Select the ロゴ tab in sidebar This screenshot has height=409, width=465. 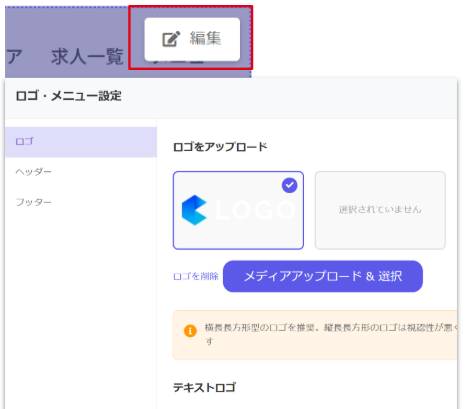[81, 142]
